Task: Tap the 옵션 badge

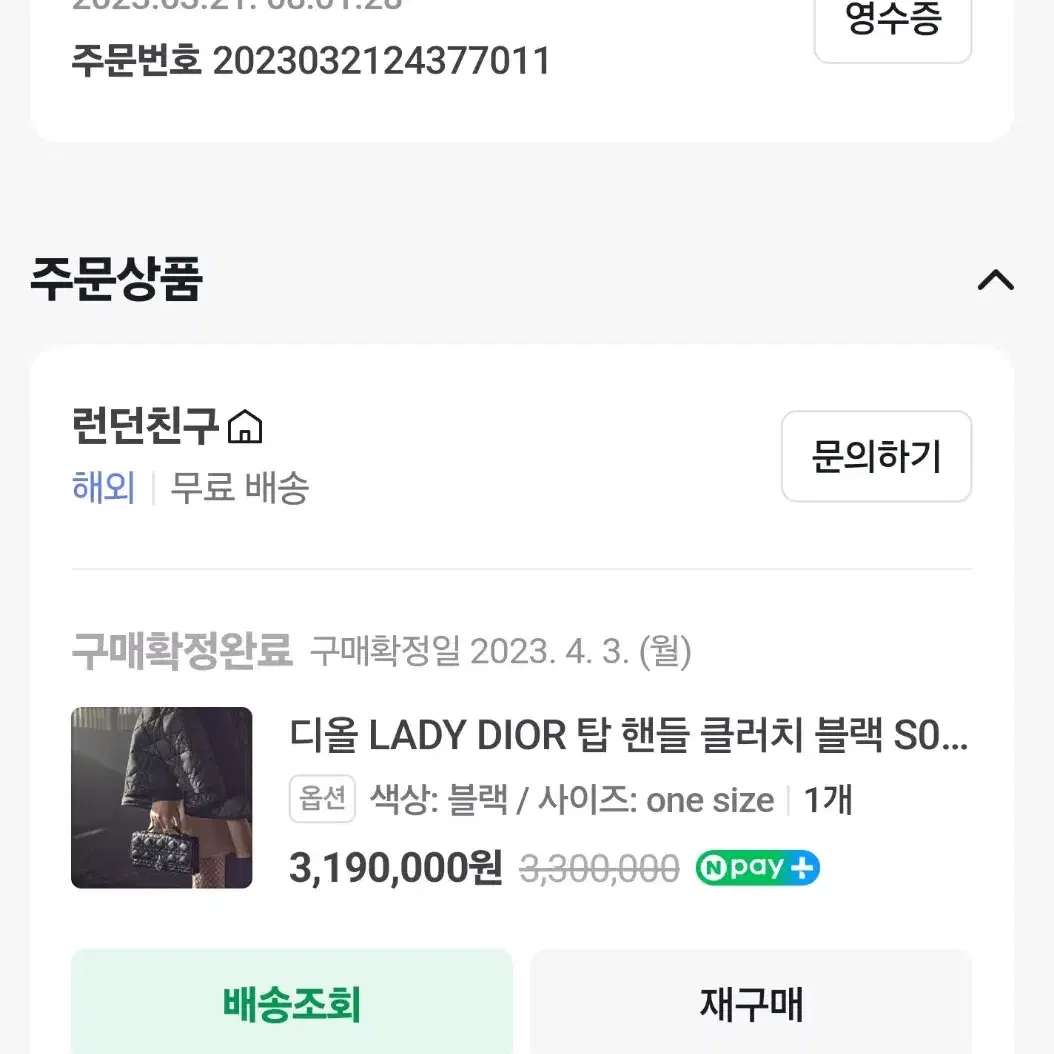Action: coord(322,799)
